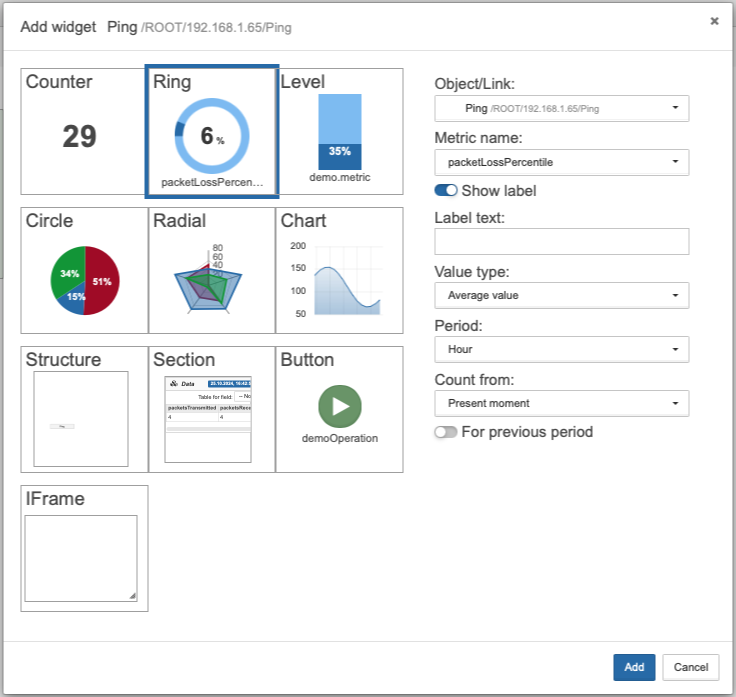
Task: Close the Add widget dialog
Action: coord(714,21)
